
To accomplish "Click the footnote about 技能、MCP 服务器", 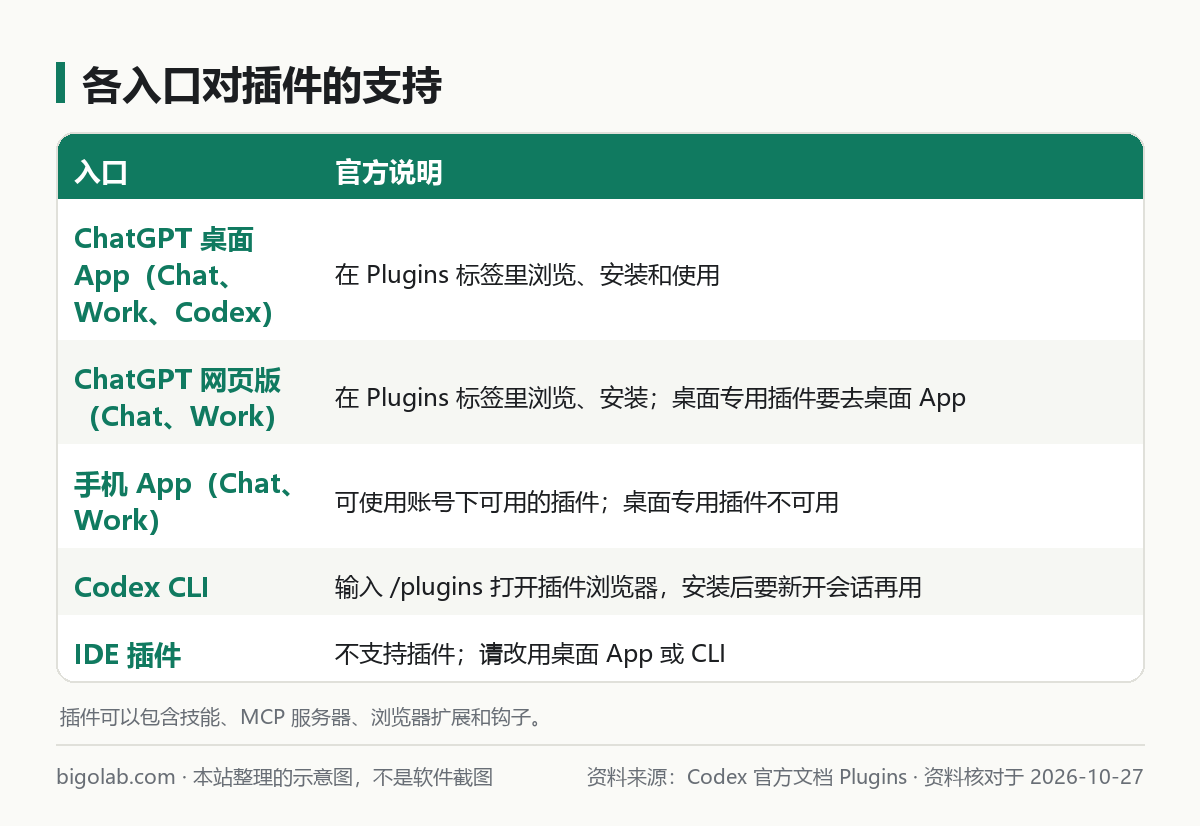I will click(301, 717).
